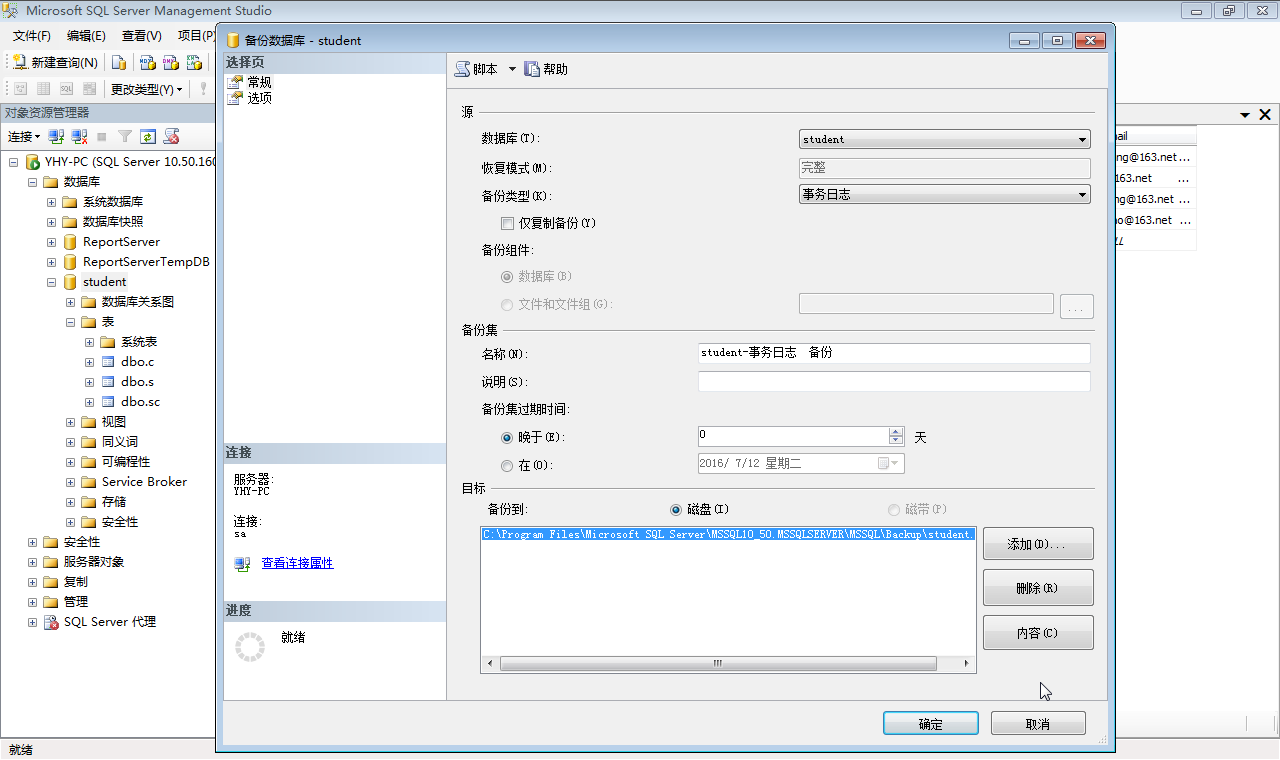
Task: Open the 数据库 database dropdown
Action: point(1082,139)
